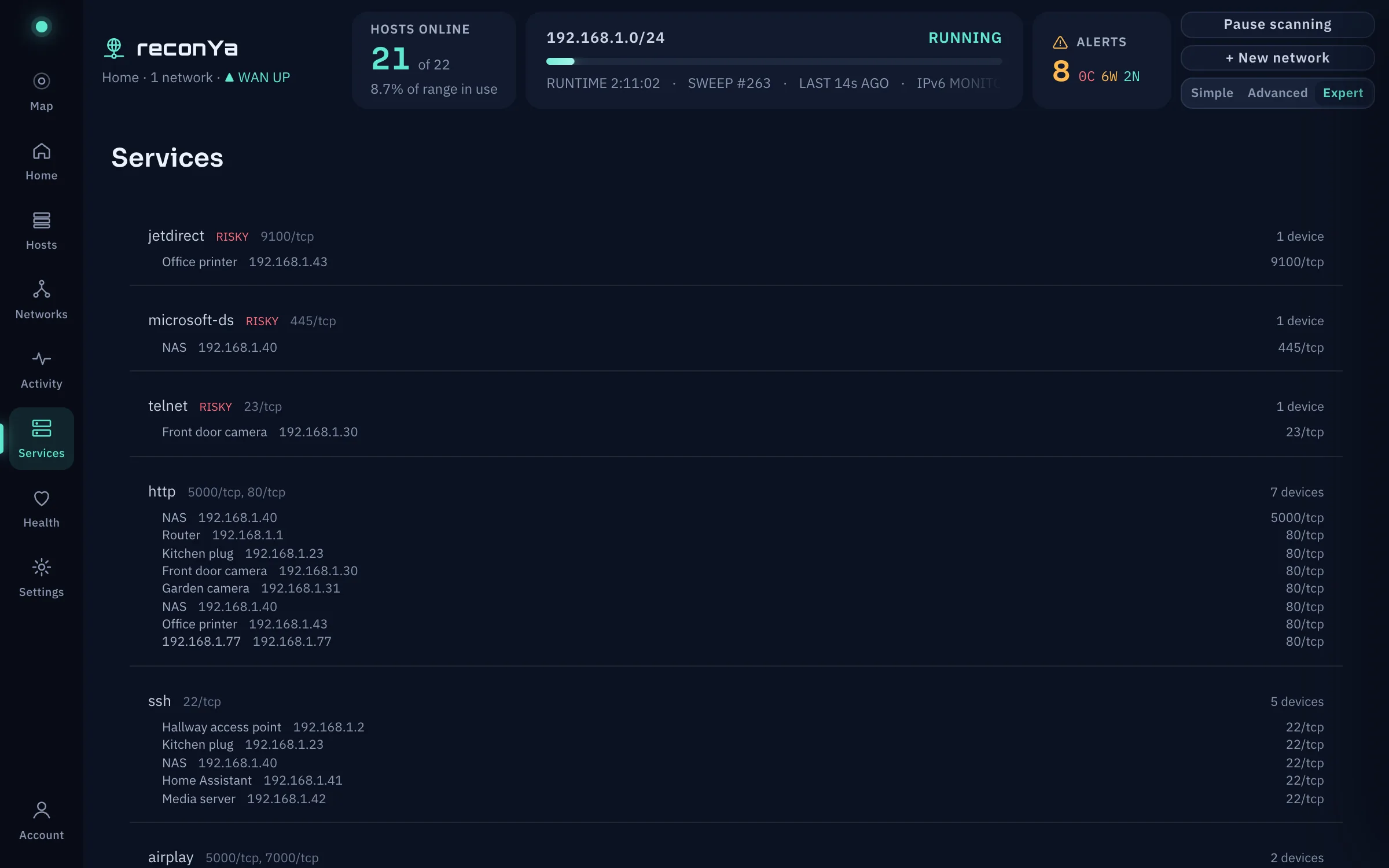
Task: Click the 6W warnings count
Action: pyautogui.click(x=1109, y=76)
